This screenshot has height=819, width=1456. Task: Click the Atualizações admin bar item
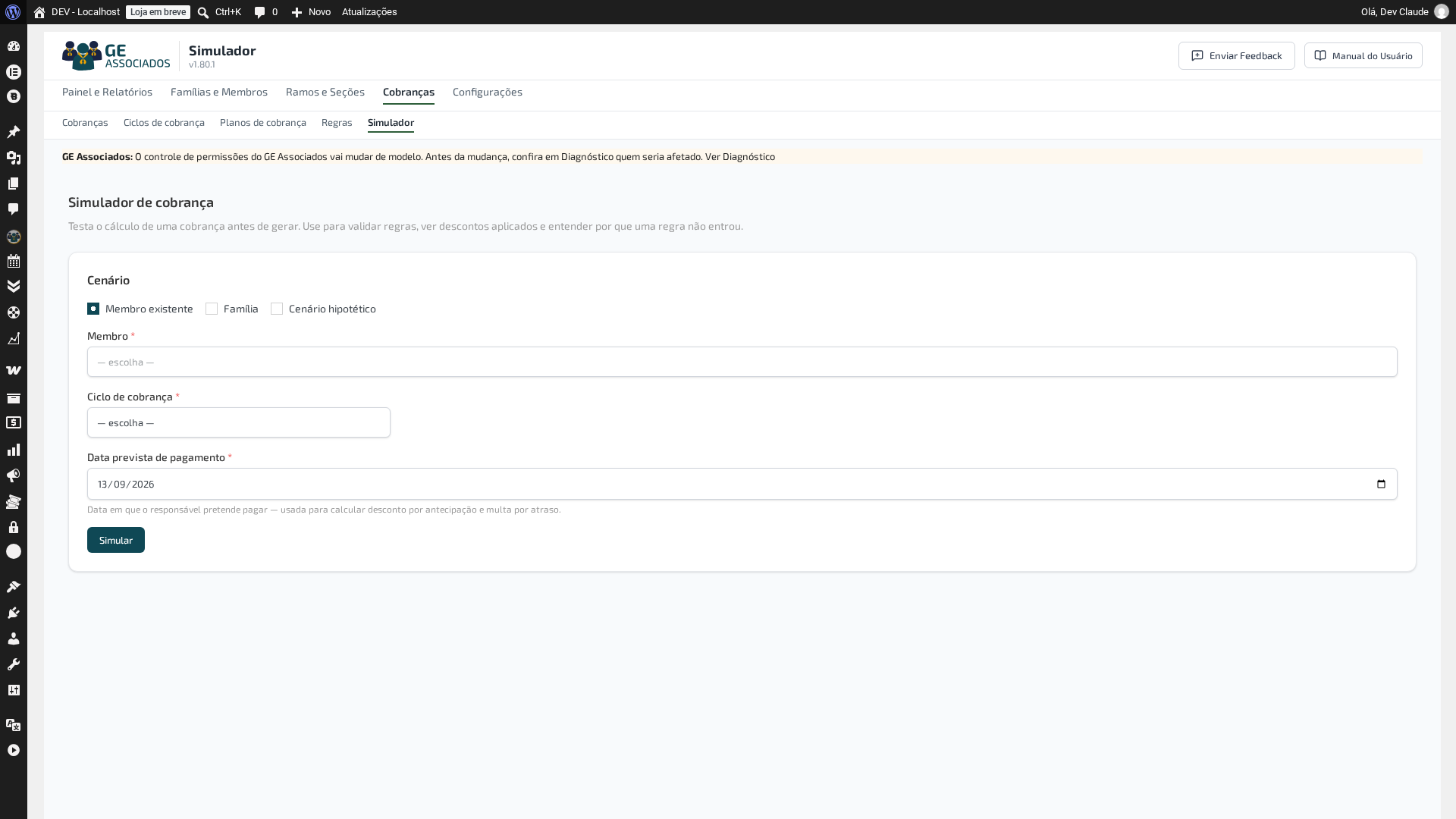[x=369, y=12]
